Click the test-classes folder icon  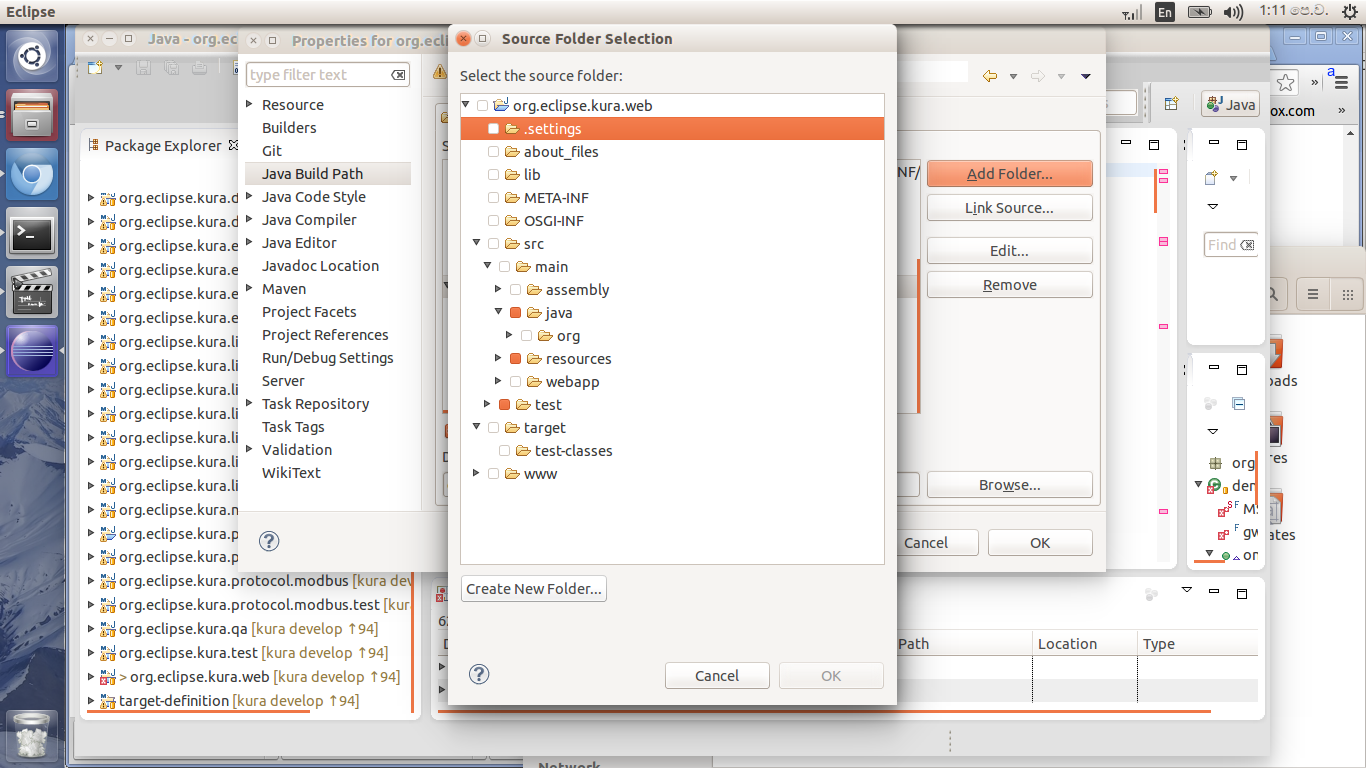(x=523, y=451)
